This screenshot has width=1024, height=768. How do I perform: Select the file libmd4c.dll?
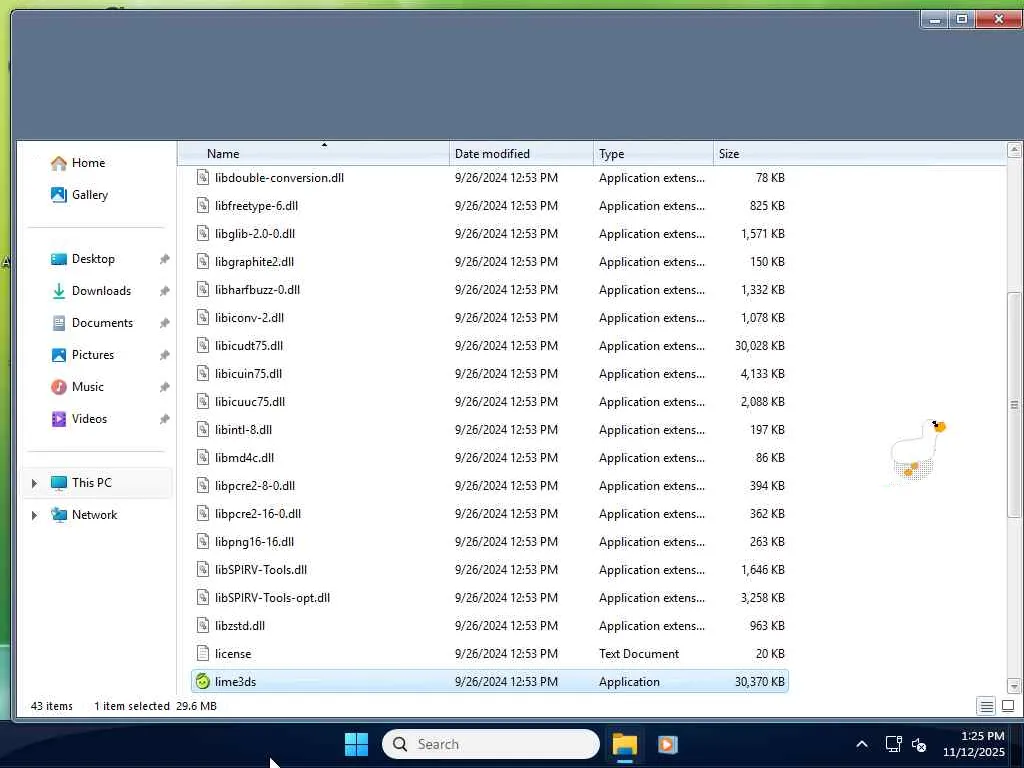pyautogui.click(x=244, y=458)
